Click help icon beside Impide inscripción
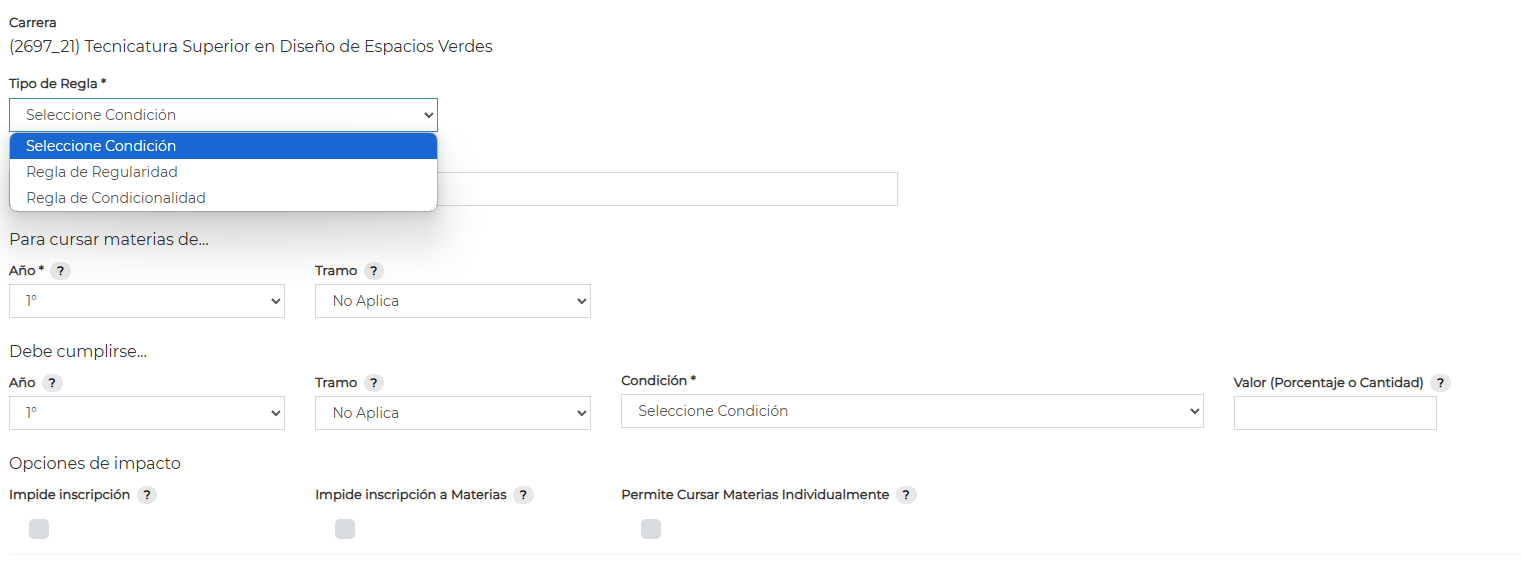Screen dimensions: 1521x568 pyautogui.click(x=147, y=495)
